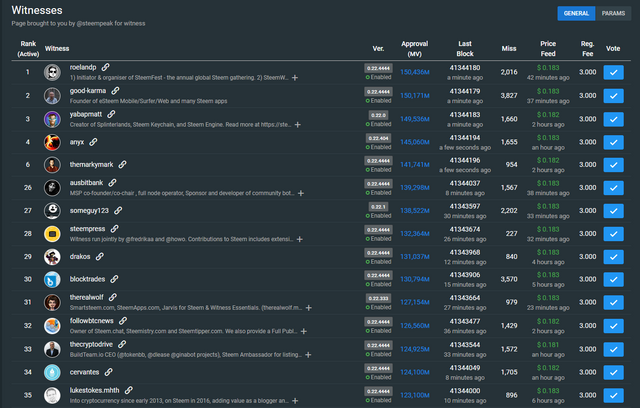640x408 pixels.
Task: Open link icon next to someguy123
Action: click(x=118, y=211)
